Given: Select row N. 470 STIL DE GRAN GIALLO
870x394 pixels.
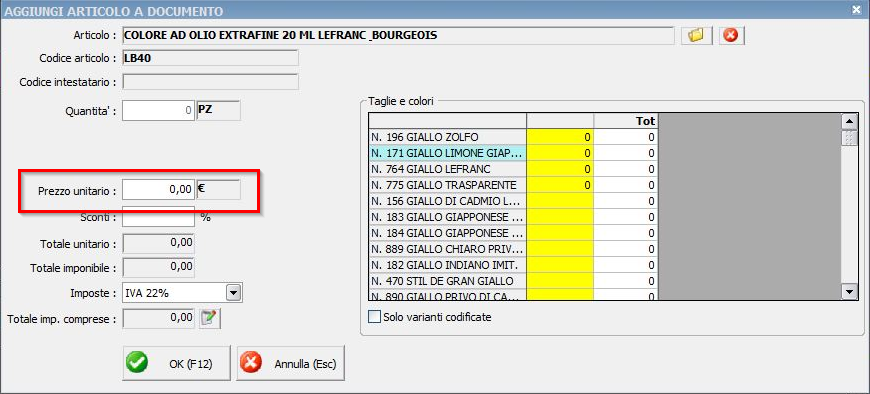Looking at the screenshot, I should click(x=447, y=281).
